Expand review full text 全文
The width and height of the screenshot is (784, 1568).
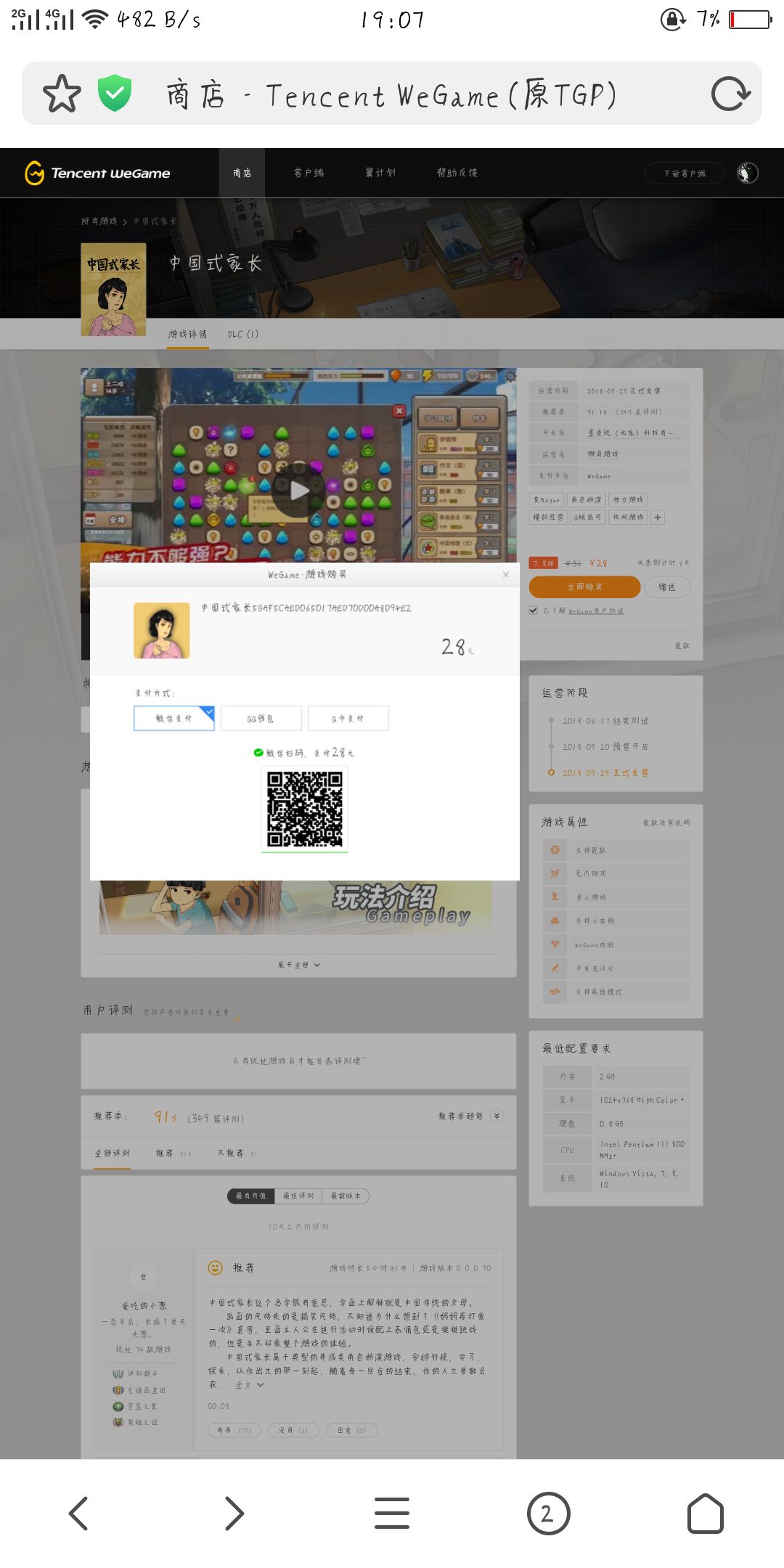[x=250, y=1385]
